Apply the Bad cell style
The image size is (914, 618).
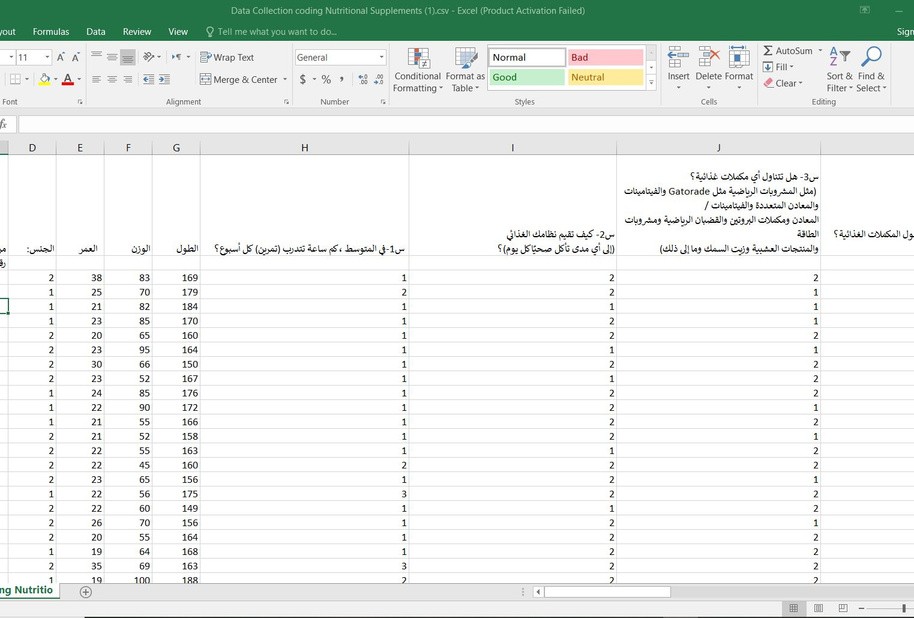tap(605, 58)
